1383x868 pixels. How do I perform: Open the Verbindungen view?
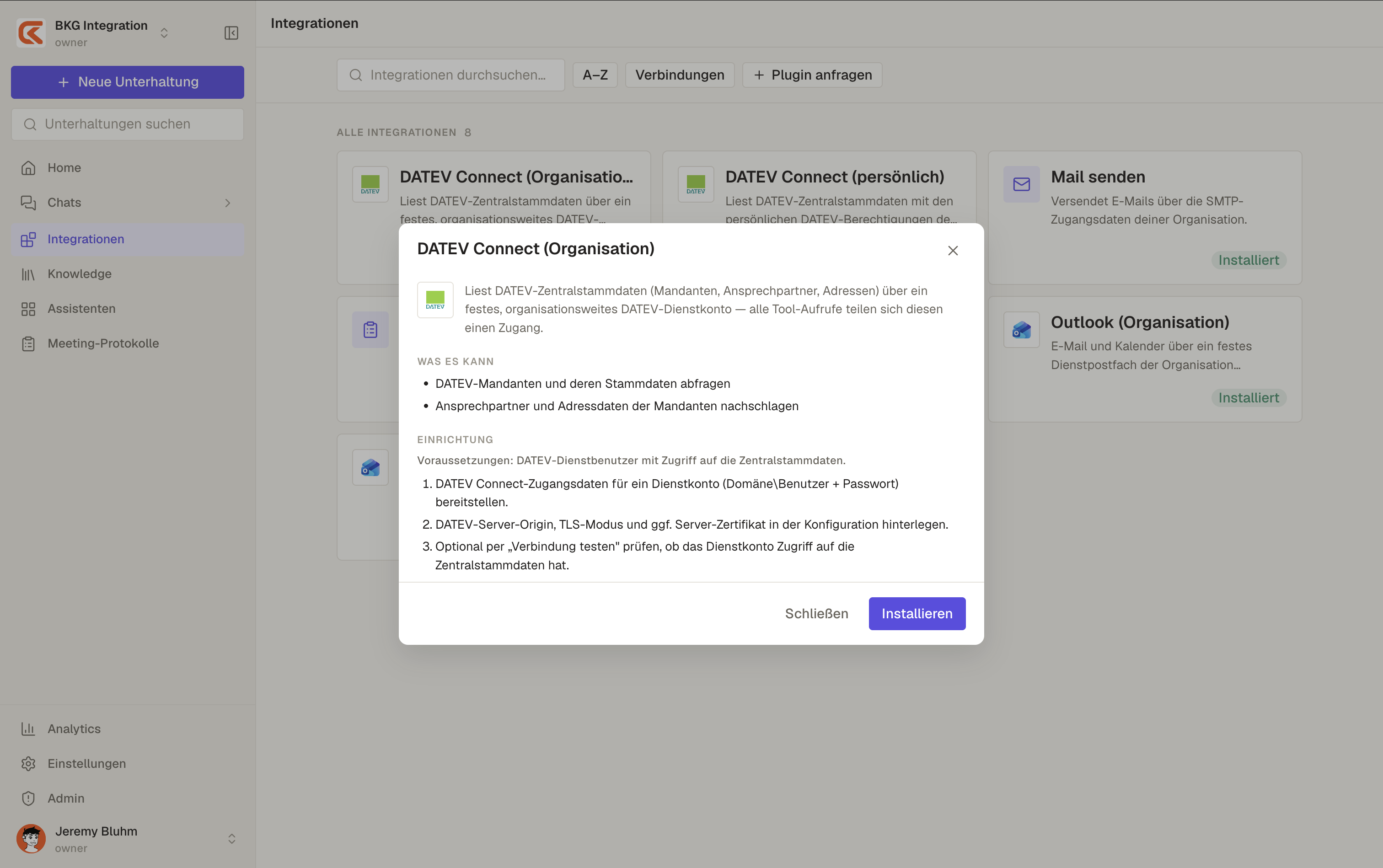[680, 75]
